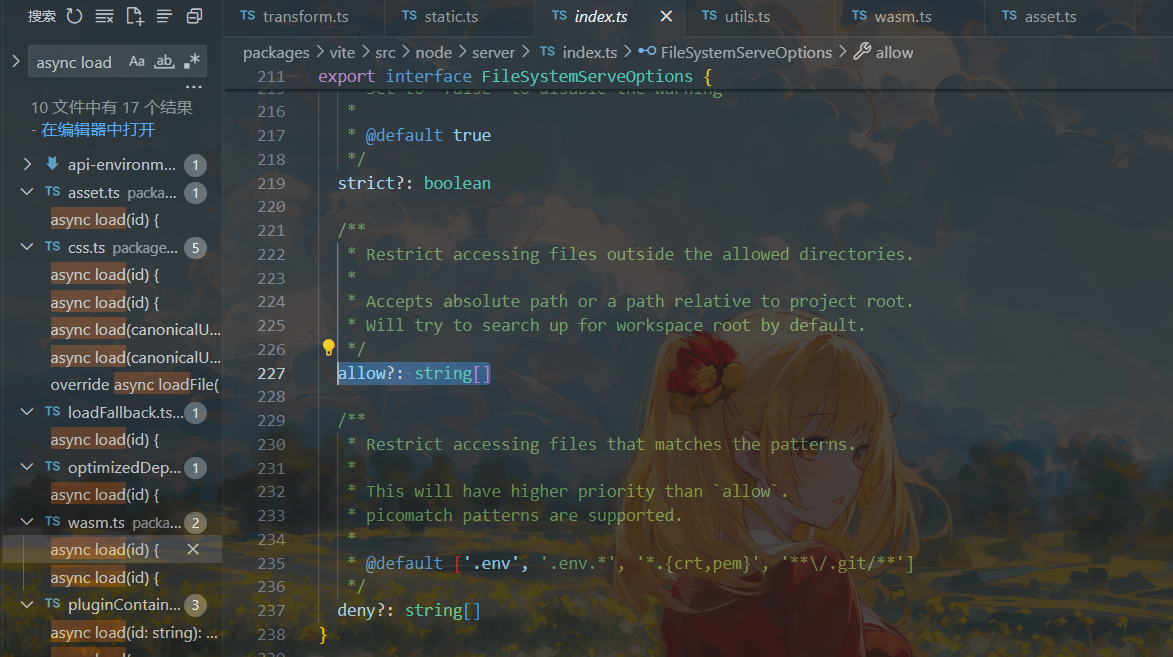The height and width of the screenshot is (657, 1173).
Task: Open the 'allow' breadcrumb symbol
Action: coord(883,52)
